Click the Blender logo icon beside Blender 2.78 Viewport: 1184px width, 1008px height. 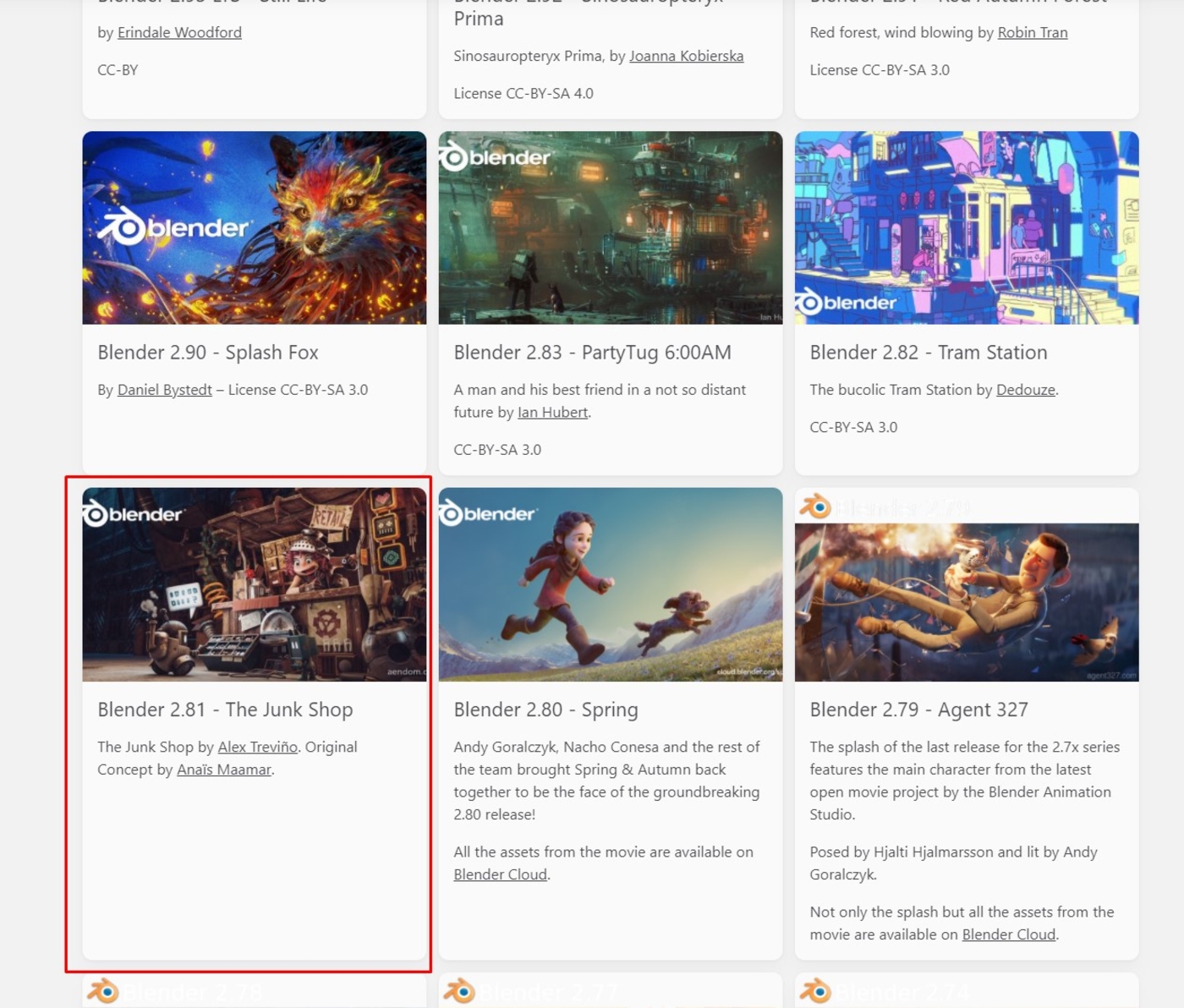coord(103,991)
